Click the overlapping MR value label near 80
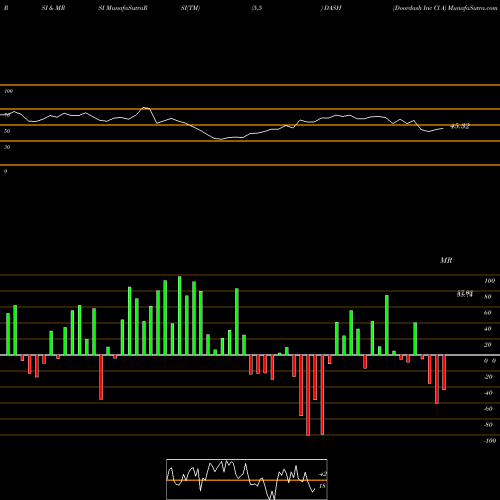The image size is (500, 500). 465,294
